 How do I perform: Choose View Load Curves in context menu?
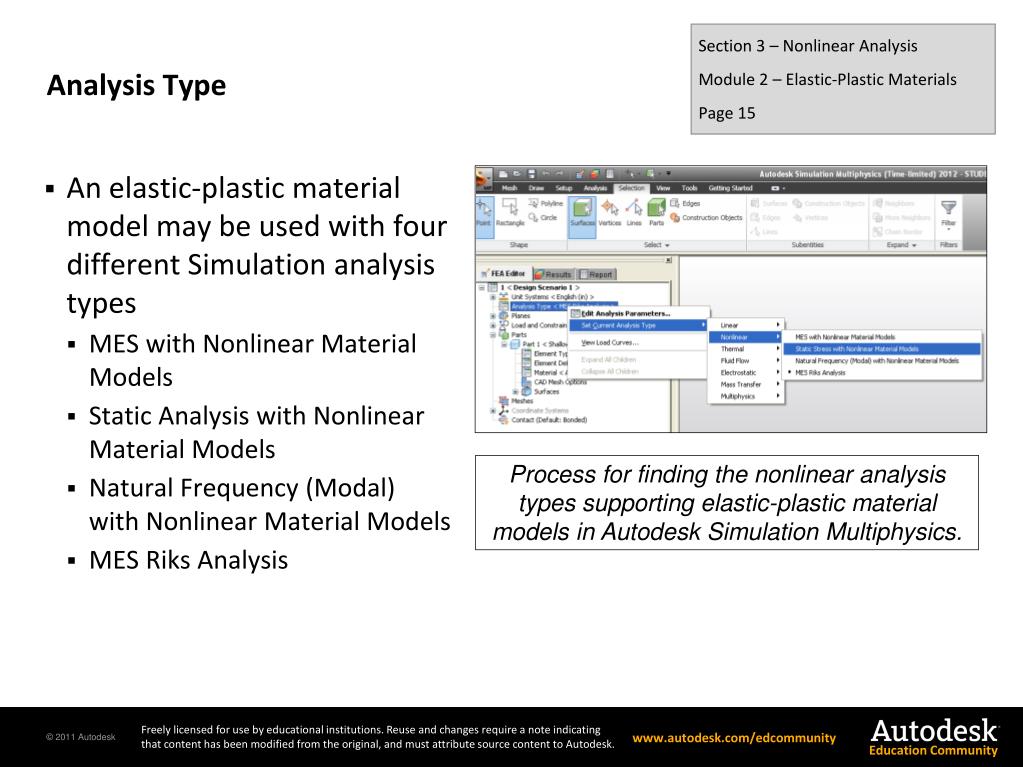point(639,342)
